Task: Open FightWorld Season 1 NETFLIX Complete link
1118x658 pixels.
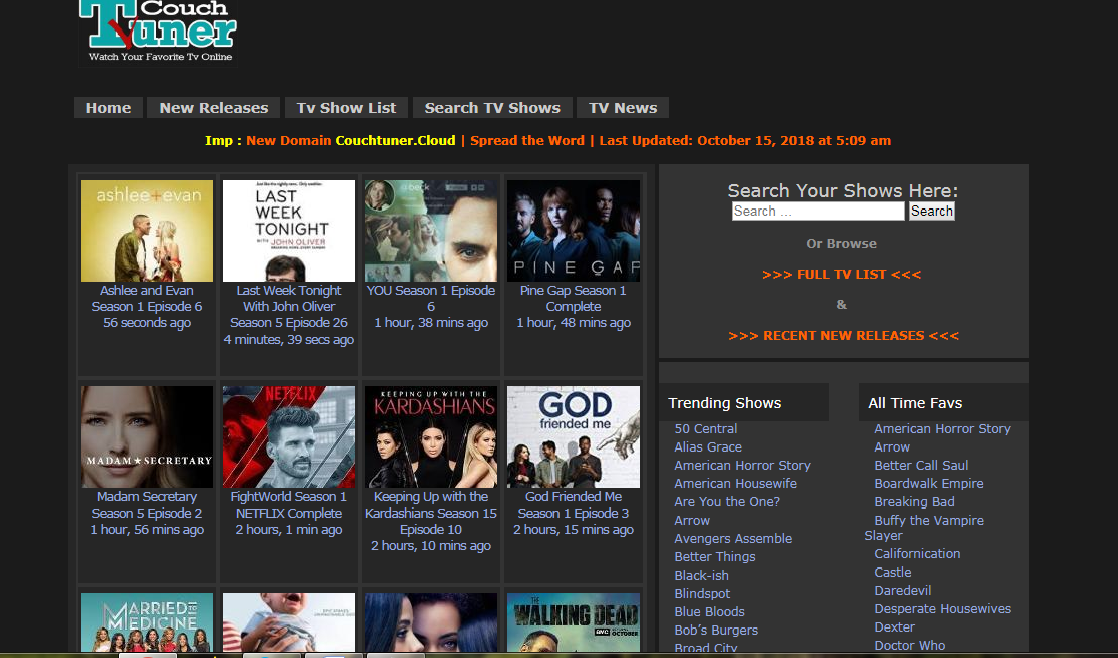Action: tap(289, 505)
